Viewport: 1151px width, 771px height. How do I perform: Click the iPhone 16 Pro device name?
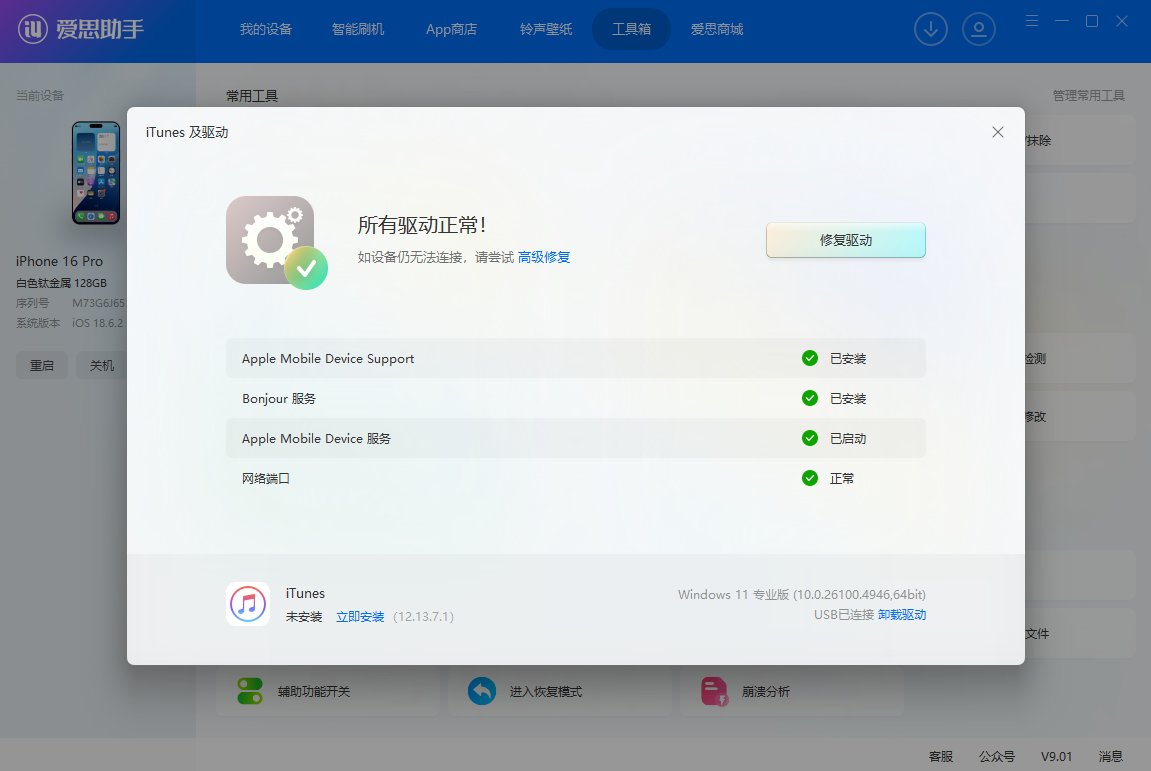tap(59, 261)
